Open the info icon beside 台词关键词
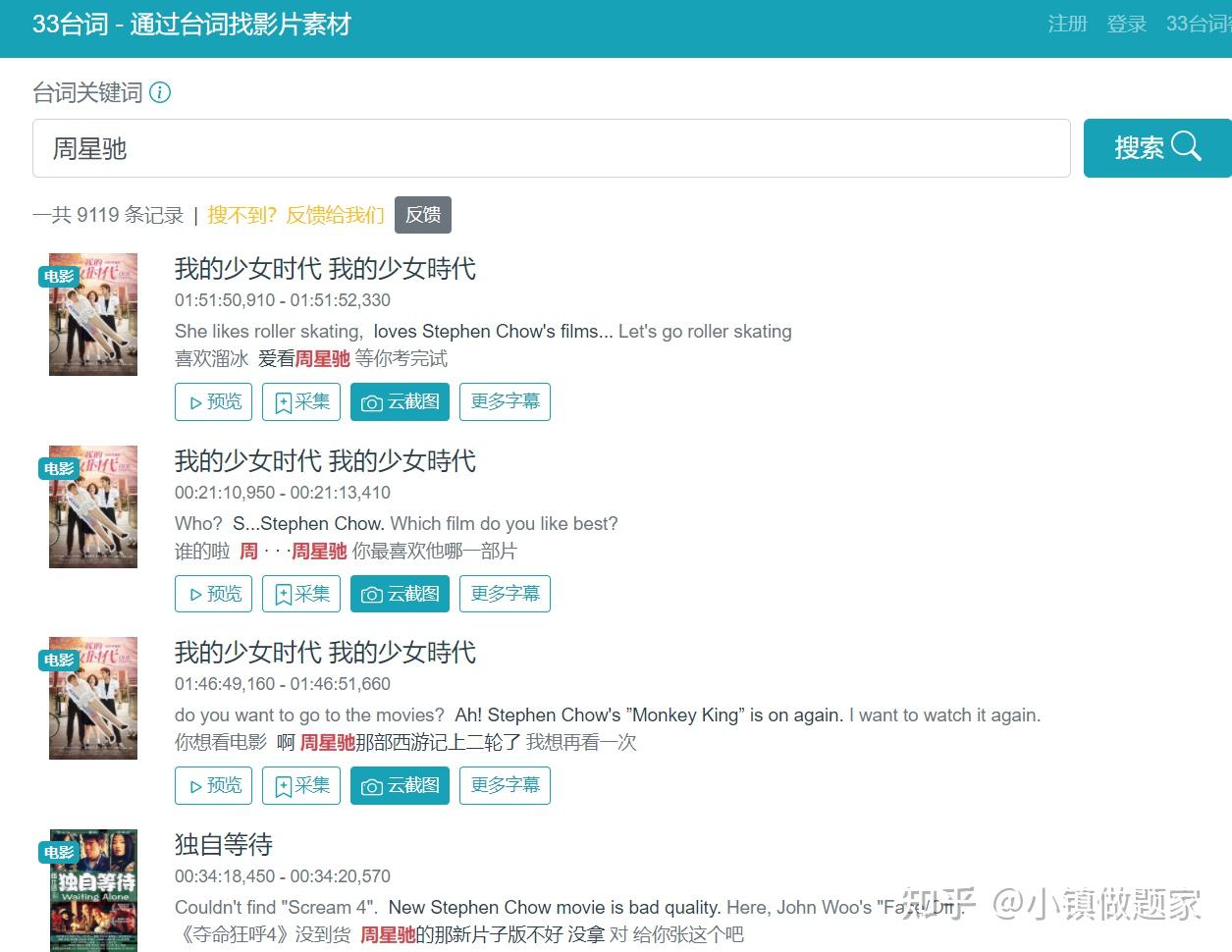The width and height of the screenshot is (1232, 952). click(160, 91)
